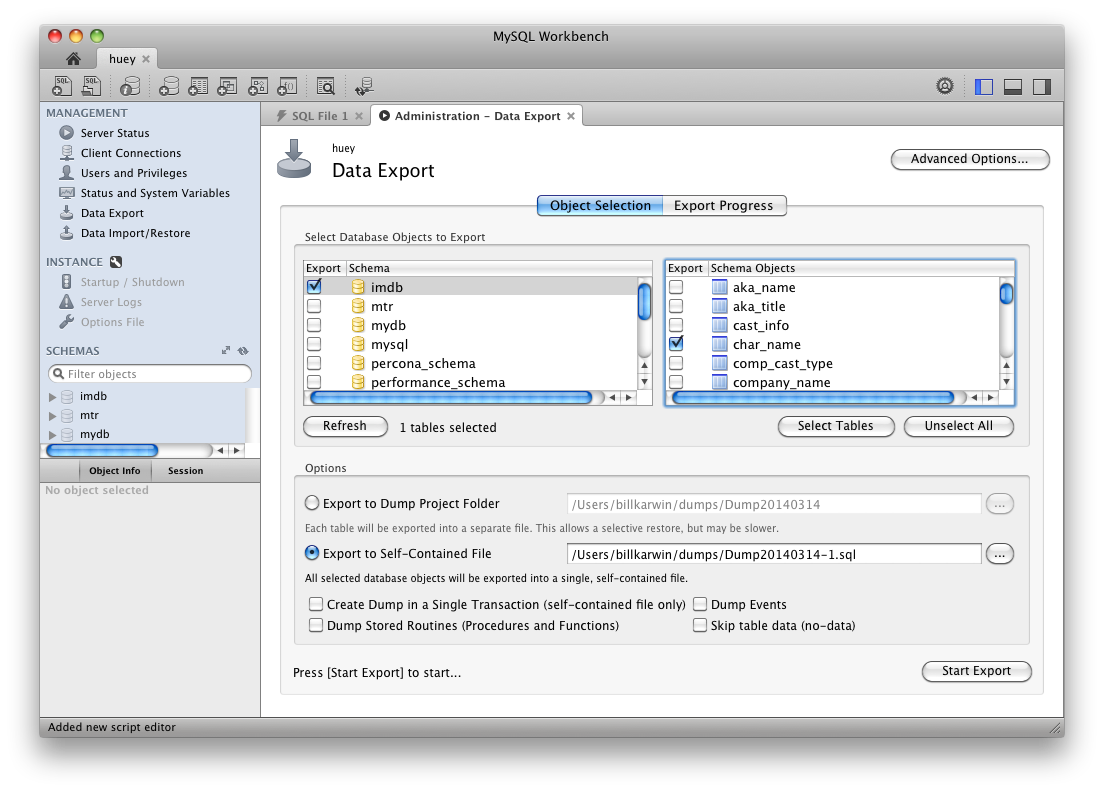The height and width of the screenshot is (792, 1104).
Task: Search table data toolbar icon
Action: pos(325,86)
